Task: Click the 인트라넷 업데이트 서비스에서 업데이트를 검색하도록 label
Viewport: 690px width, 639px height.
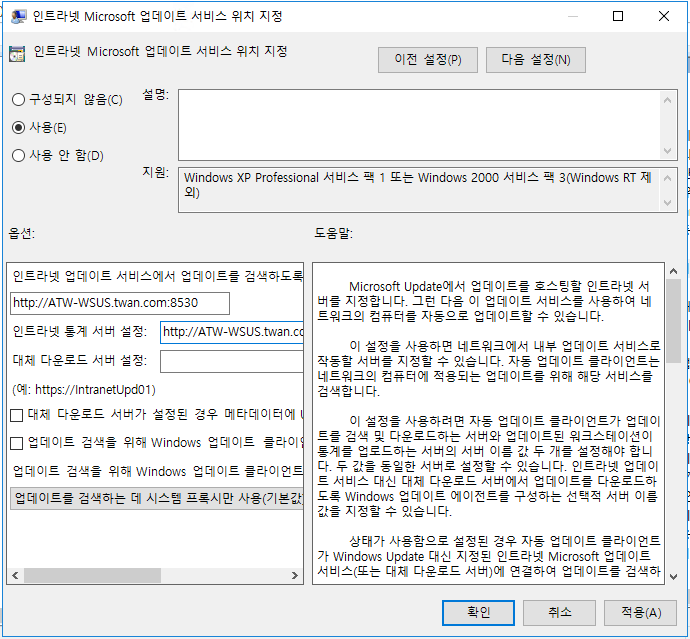Action: [158, 276]
